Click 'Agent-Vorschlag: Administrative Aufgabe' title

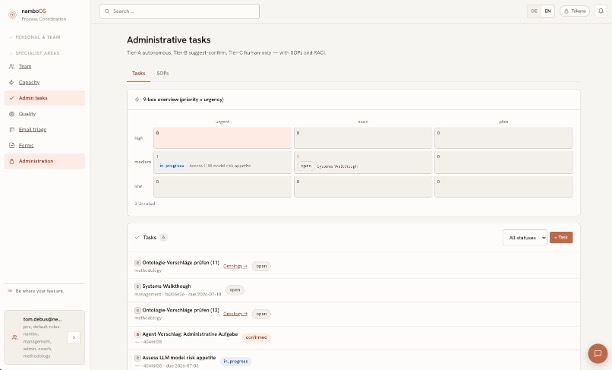[190, 334]
